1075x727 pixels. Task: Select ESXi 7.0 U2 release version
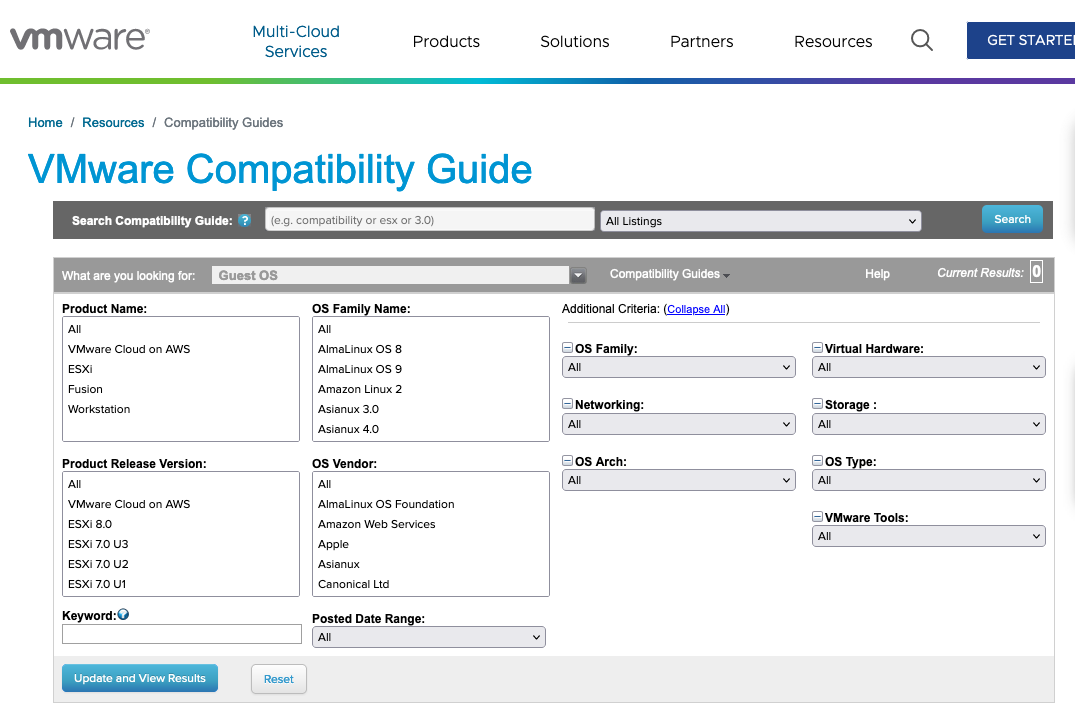point(180,564)
